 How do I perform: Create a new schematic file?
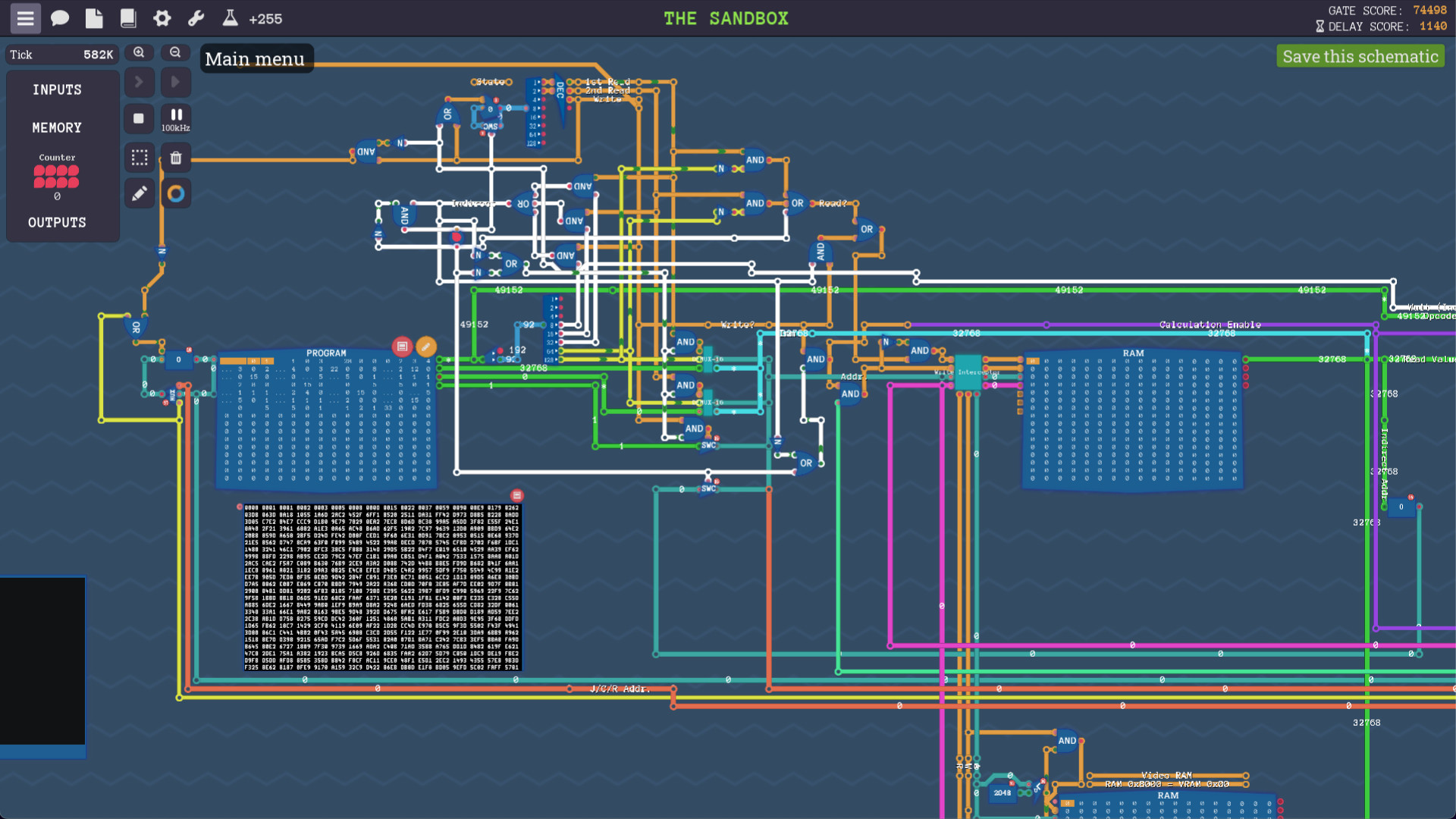point(93,18)
